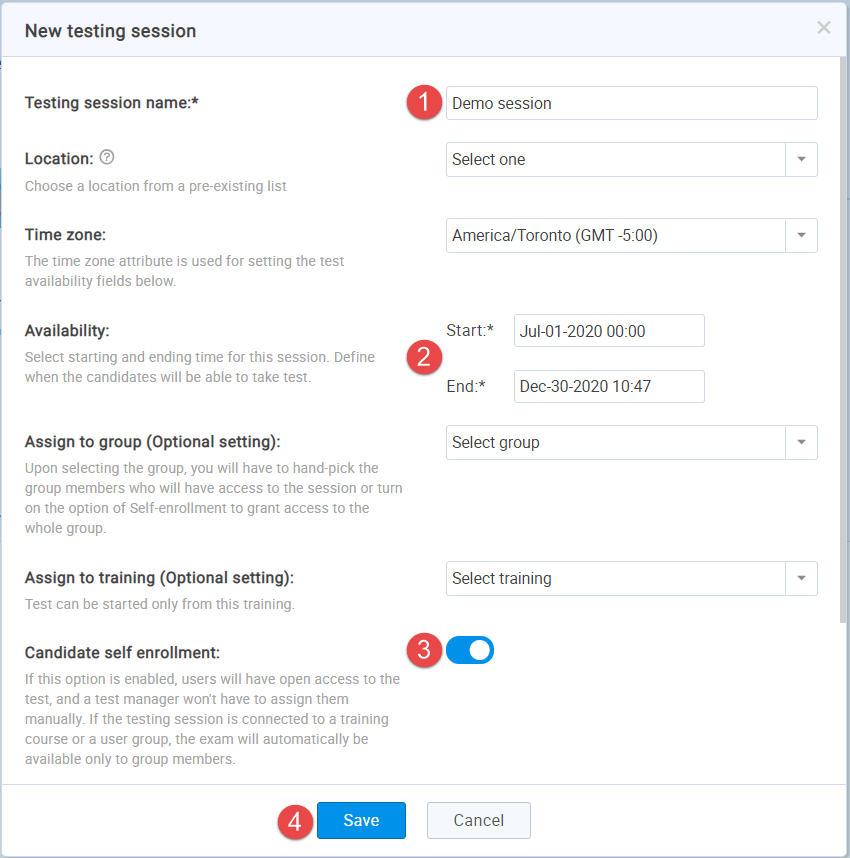Click the red number 1 step marker
The image size is (850, 858).
click(x=424, y=103)
